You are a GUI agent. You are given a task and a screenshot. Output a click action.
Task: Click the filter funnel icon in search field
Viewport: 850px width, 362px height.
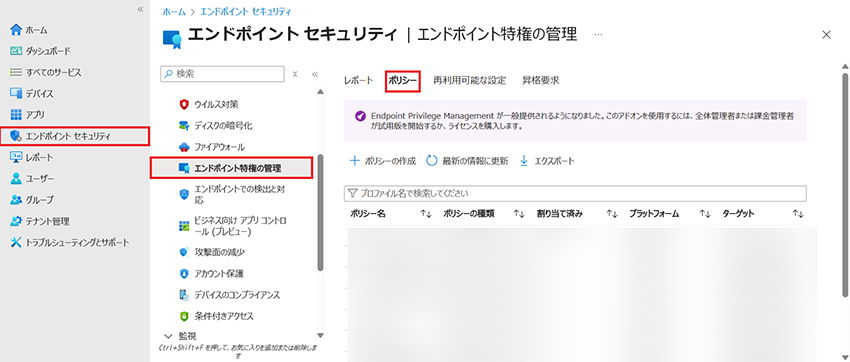[x=352, y=193]
